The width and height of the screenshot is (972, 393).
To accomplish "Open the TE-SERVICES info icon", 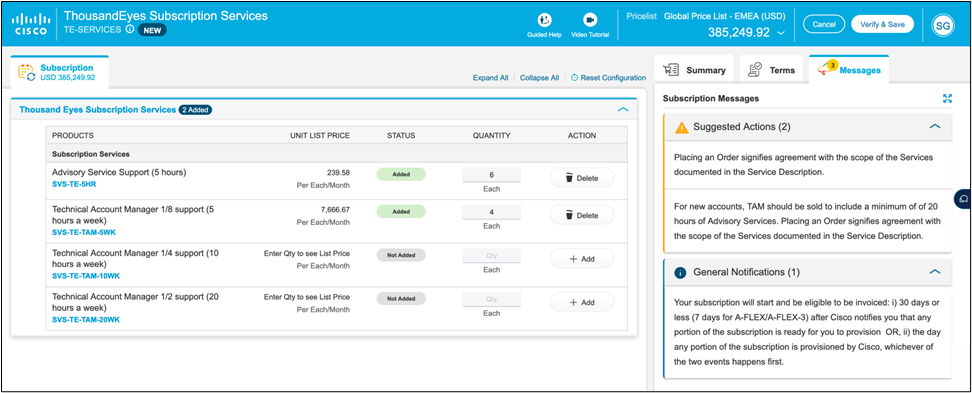I will coord(130,29).
